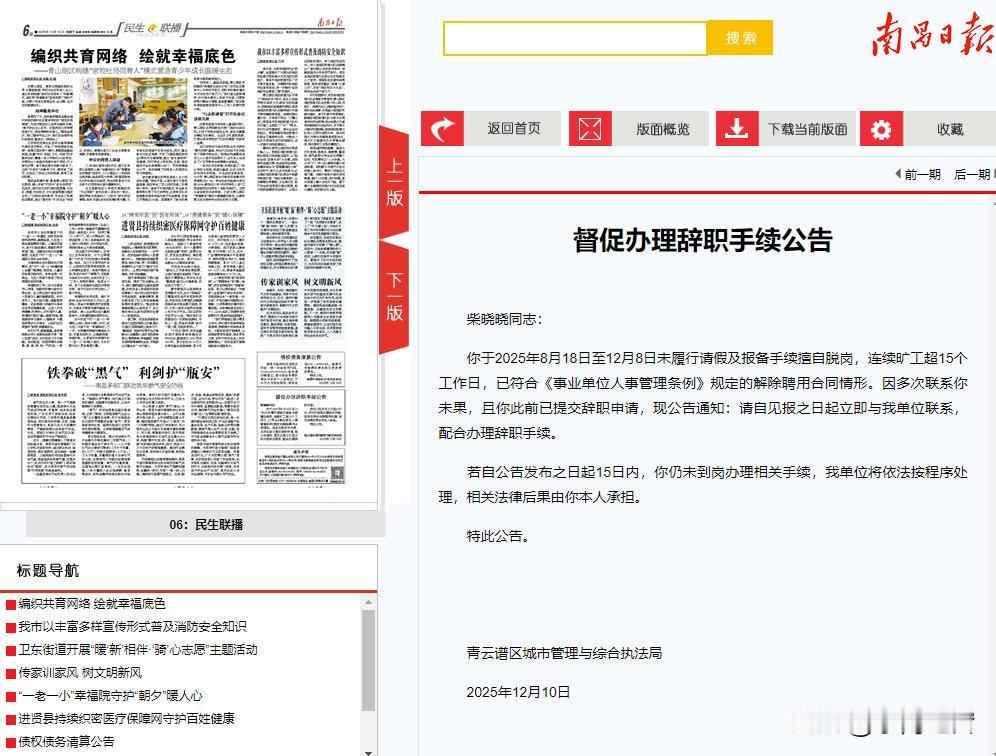Click the gear icon next to 收藏

pyautogui.click(x=881, y=128)
